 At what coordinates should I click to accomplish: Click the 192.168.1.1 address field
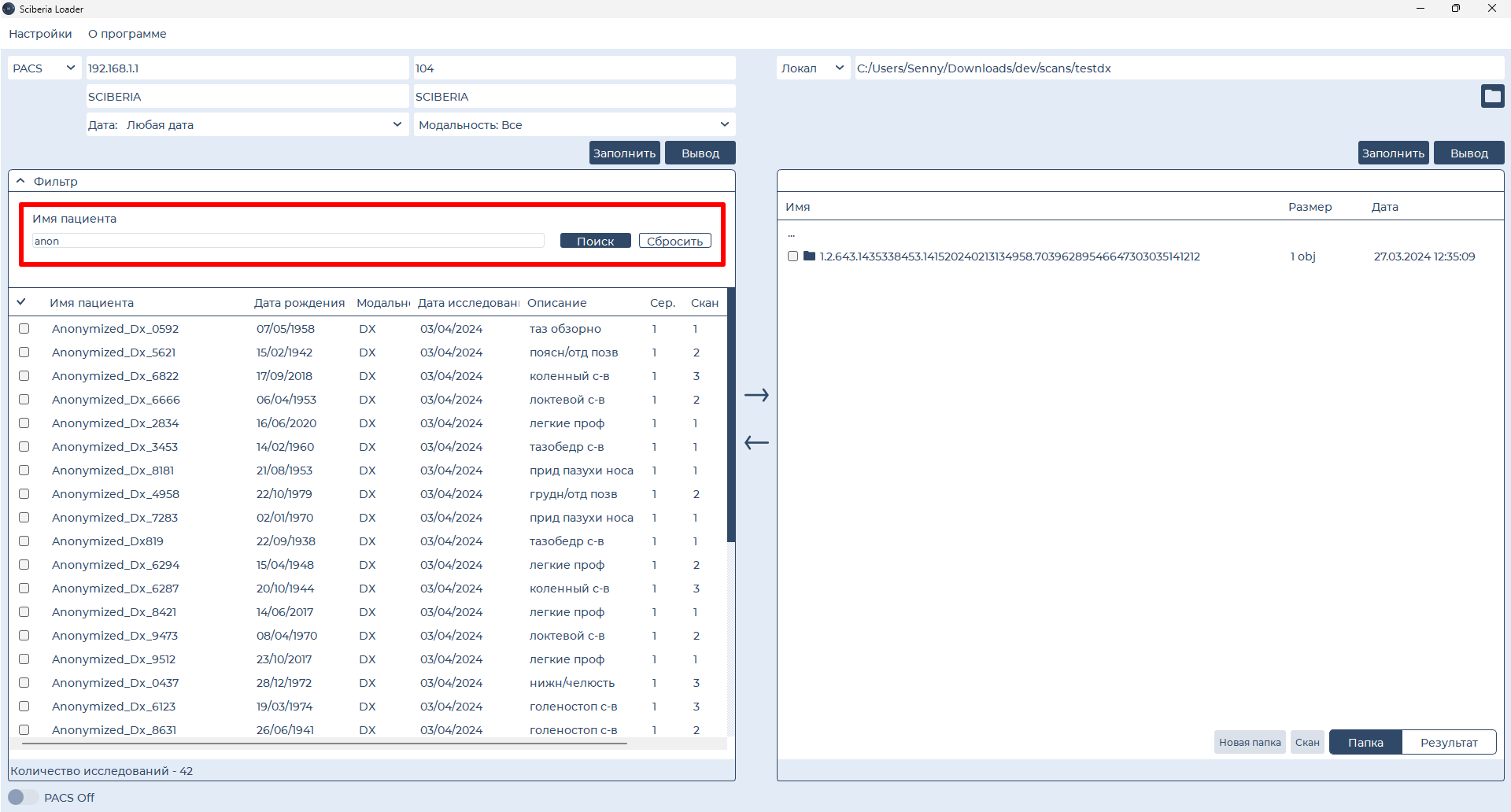(247, 68)
